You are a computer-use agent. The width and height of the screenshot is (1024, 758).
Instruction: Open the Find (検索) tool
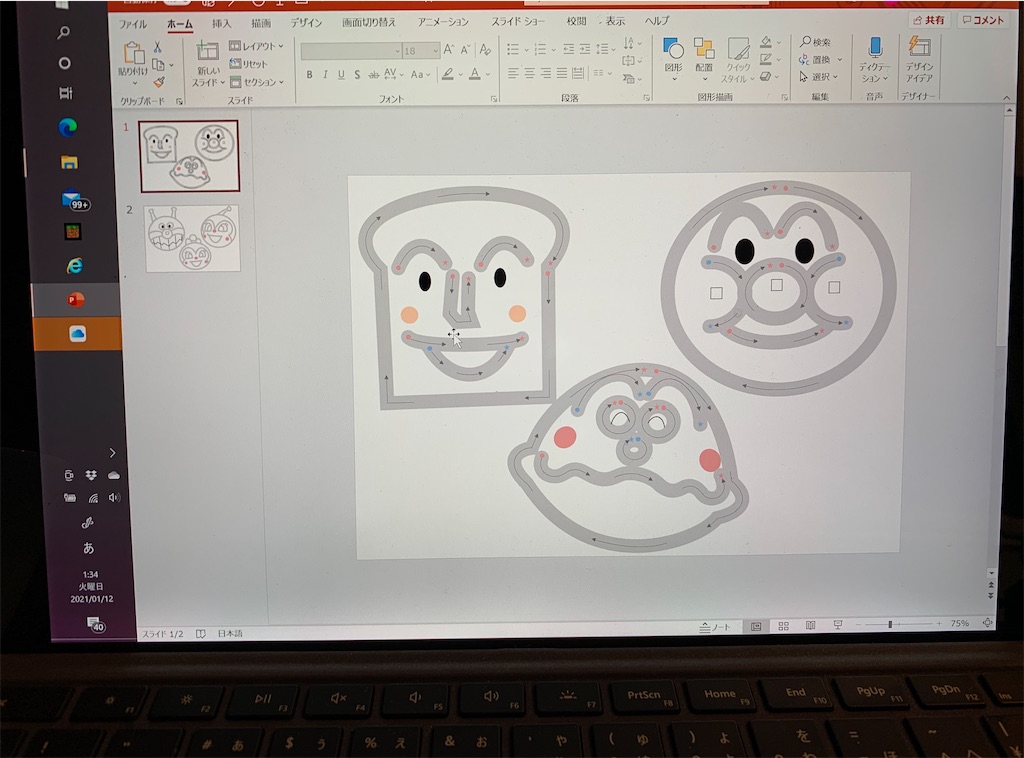(816, 42)
